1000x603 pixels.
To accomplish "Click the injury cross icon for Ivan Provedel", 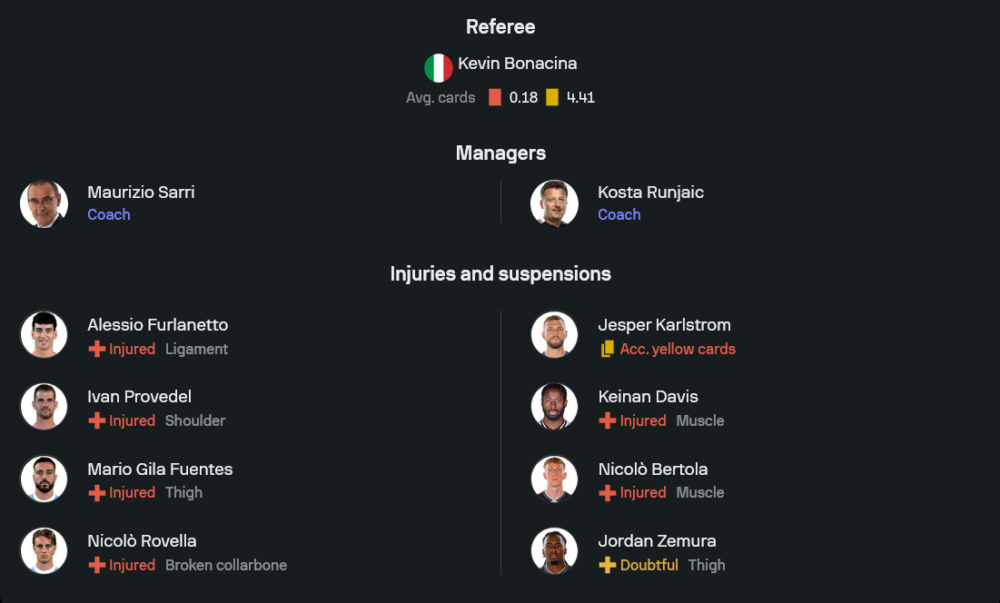I will (x=97, y=421).
